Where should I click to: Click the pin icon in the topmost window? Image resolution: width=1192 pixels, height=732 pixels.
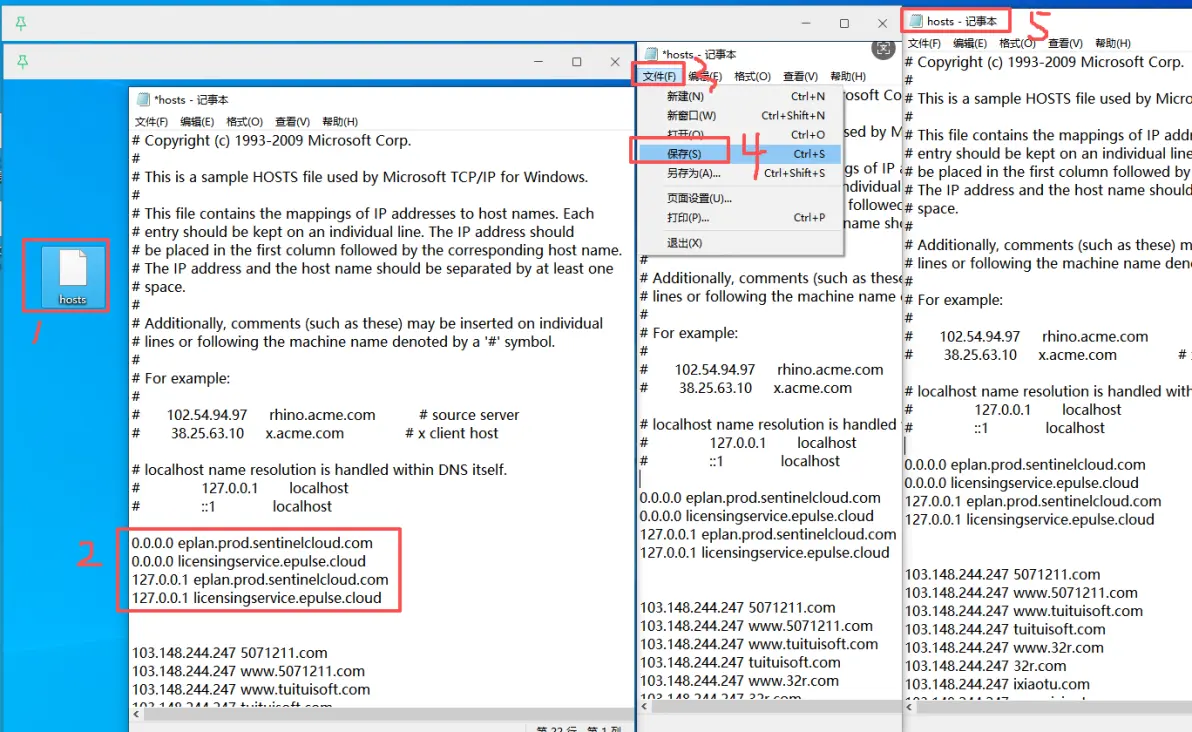[21, 24]
